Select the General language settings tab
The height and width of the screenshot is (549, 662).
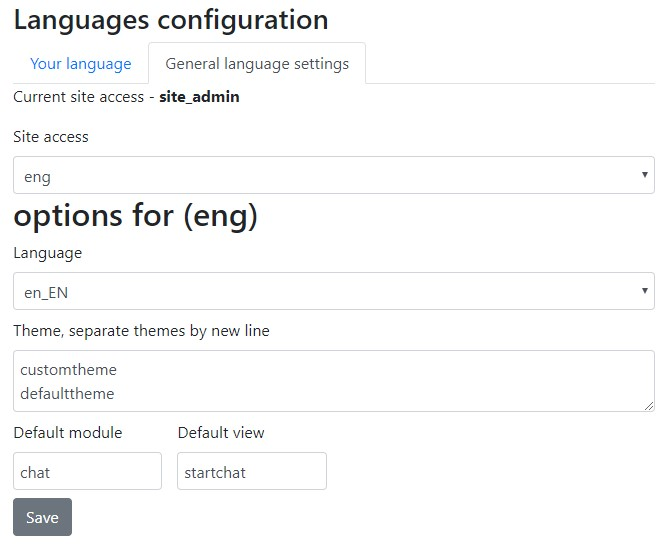[257, 64]
